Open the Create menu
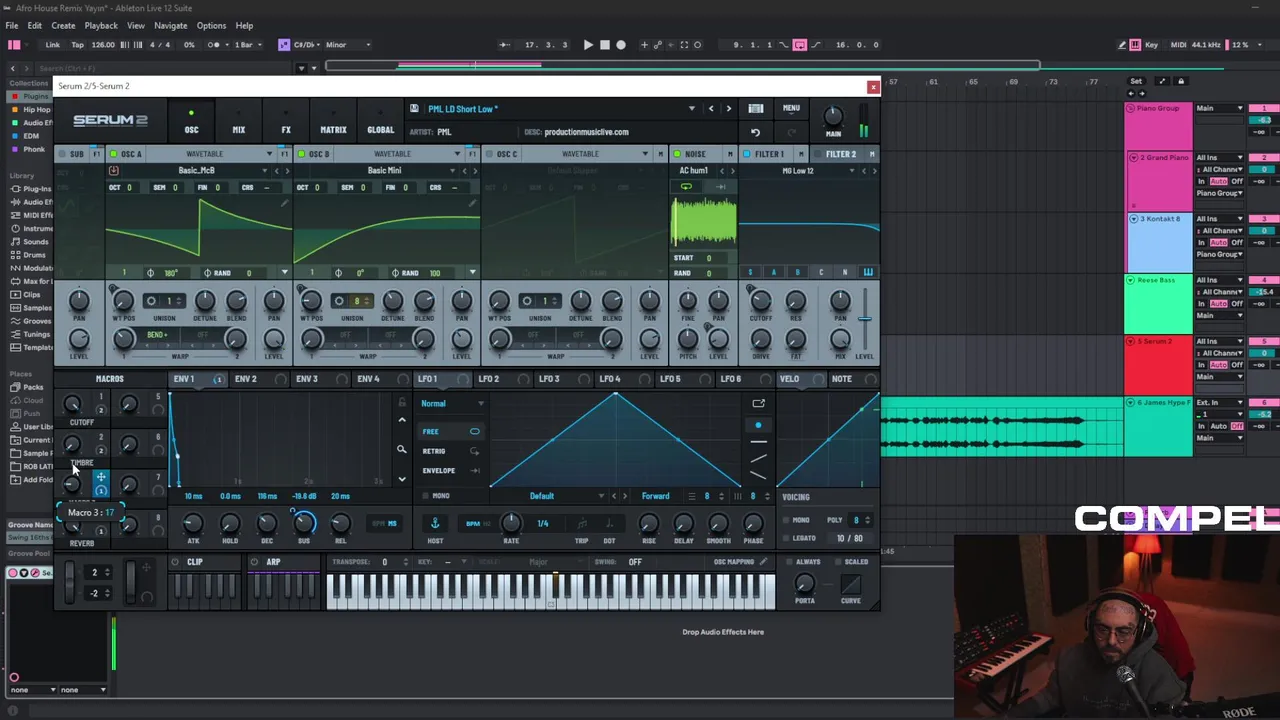This screenshot has height=720, width=1280. 63,25
